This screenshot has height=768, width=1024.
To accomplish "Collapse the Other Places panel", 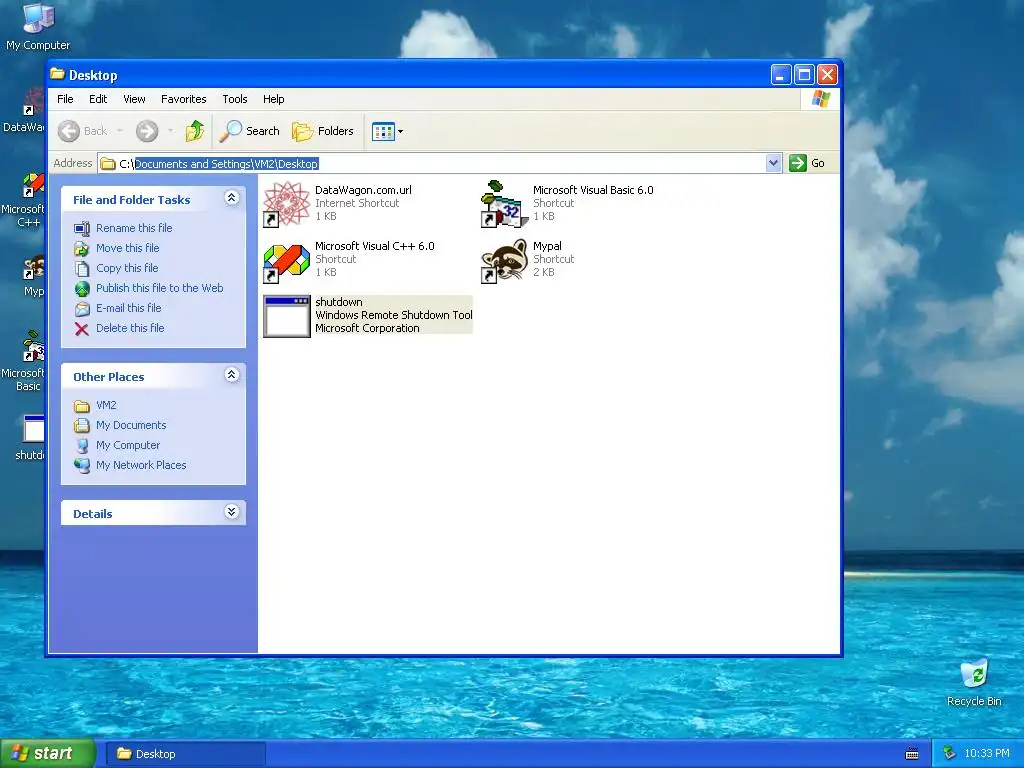I will [231, 375].
